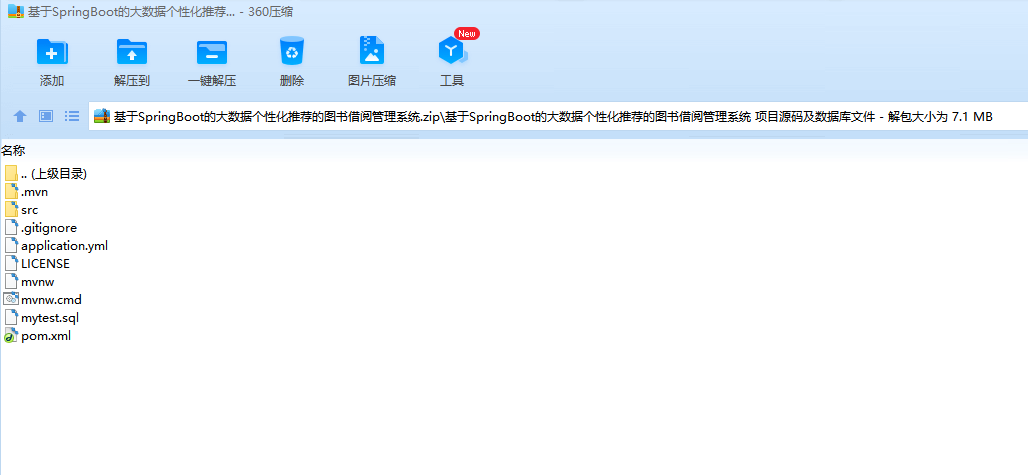Select the .mvn folder icon
Image resolution: width=1028 pixels, height=475 pixels.
pos(11,191)
